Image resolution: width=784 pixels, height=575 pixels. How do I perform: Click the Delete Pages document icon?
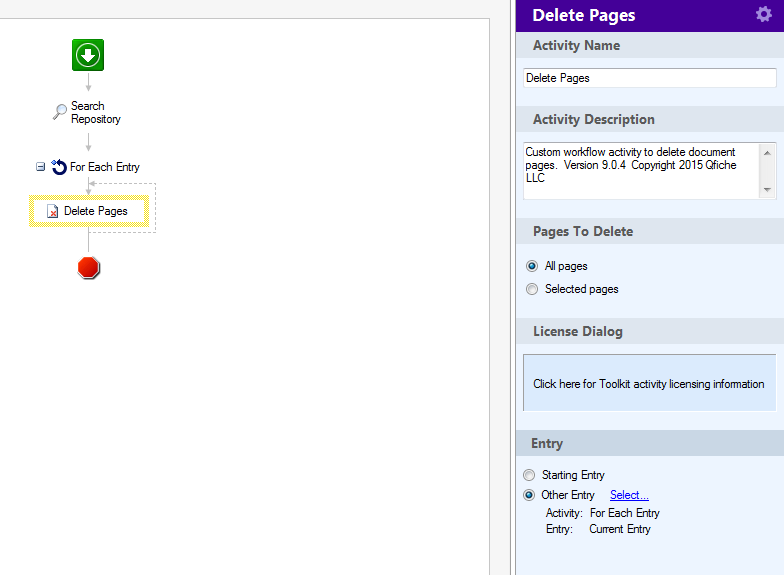[52, 211]
